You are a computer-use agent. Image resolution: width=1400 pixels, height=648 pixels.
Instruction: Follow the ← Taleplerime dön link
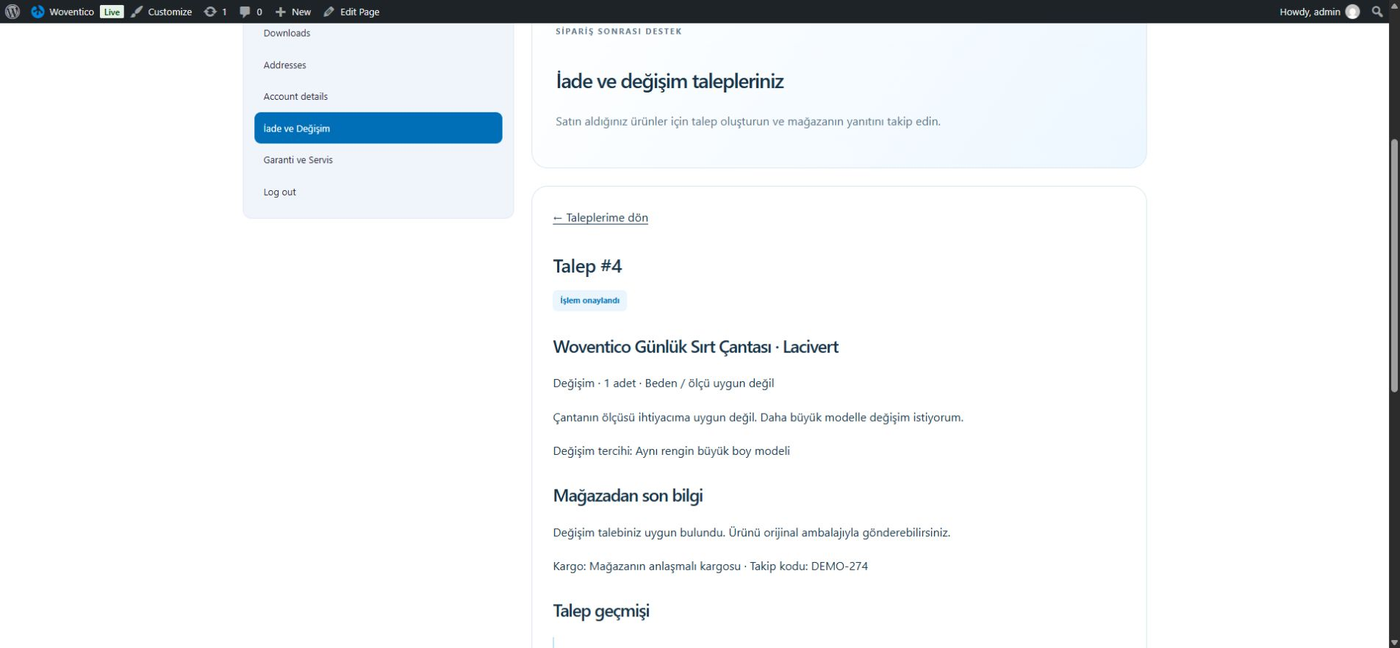point(600,218)
